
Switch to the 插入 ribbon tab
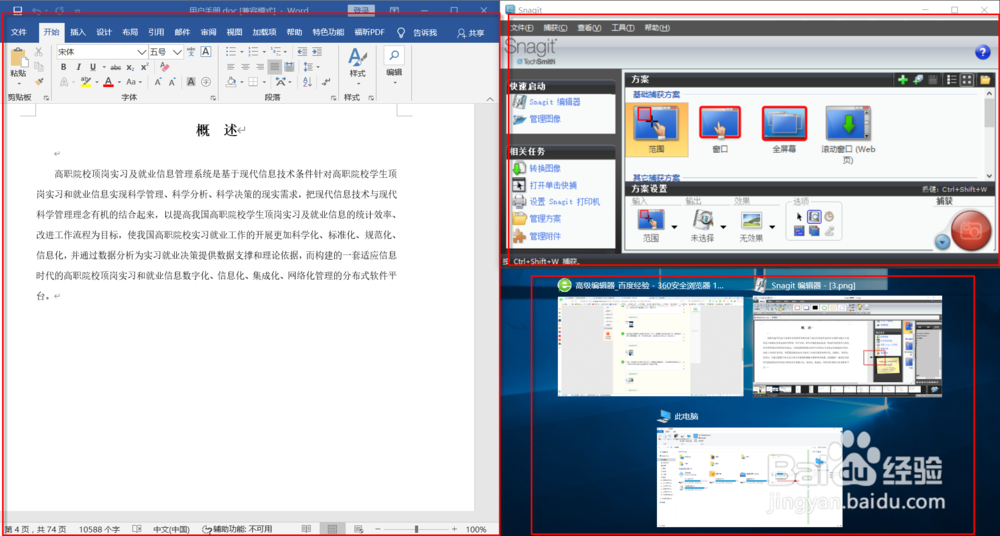[78, 33]
